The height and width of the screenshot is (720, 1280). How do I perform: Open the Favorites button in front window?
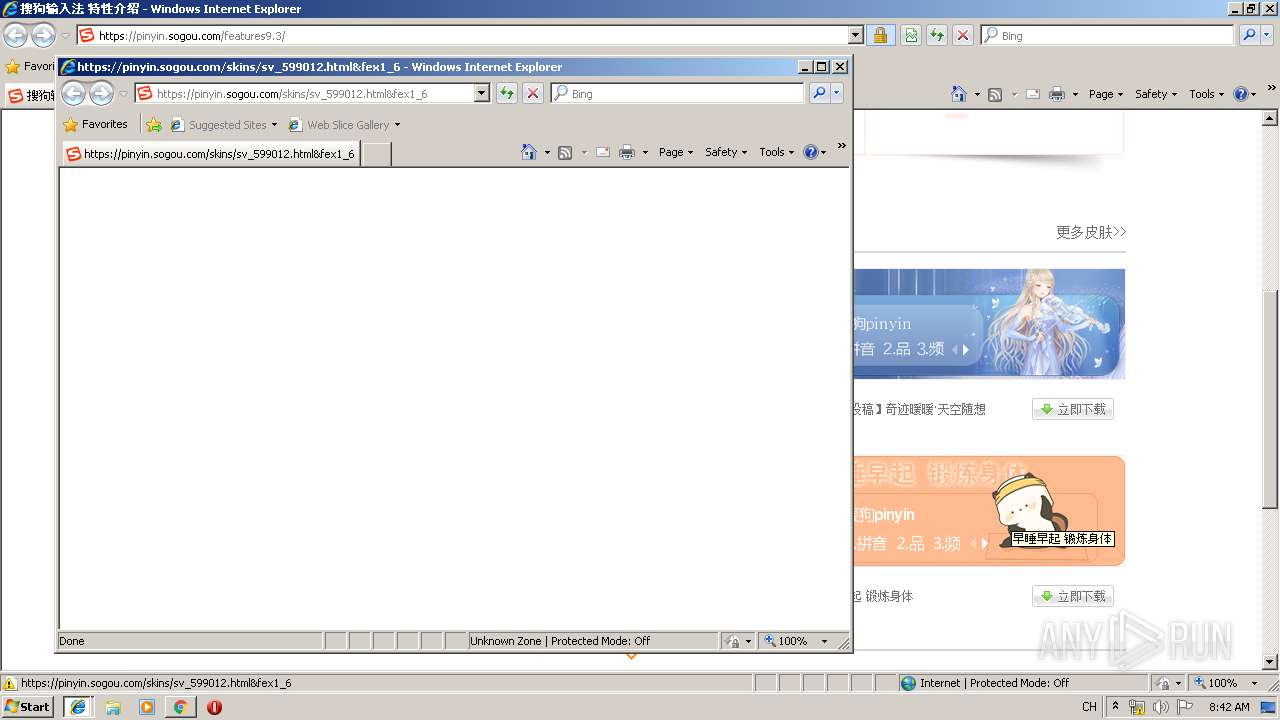coord(95,125)
